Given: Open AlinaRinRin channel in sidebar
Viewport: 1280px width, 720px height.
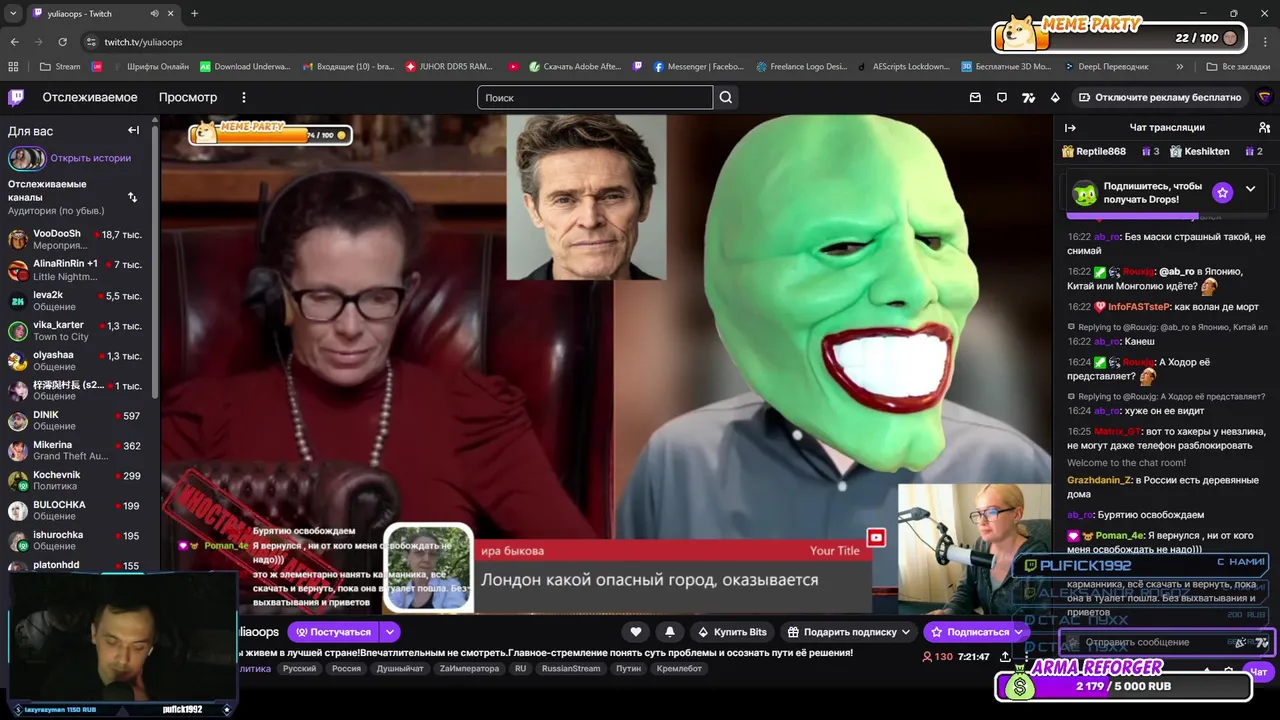Looking at the screenshot, I should click(x=76, y=270).
